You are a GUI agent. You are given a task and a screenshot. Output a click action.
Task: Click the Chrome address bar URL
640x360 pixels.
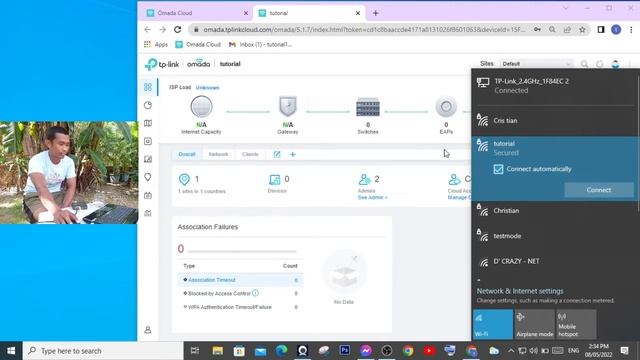point(364,29)
